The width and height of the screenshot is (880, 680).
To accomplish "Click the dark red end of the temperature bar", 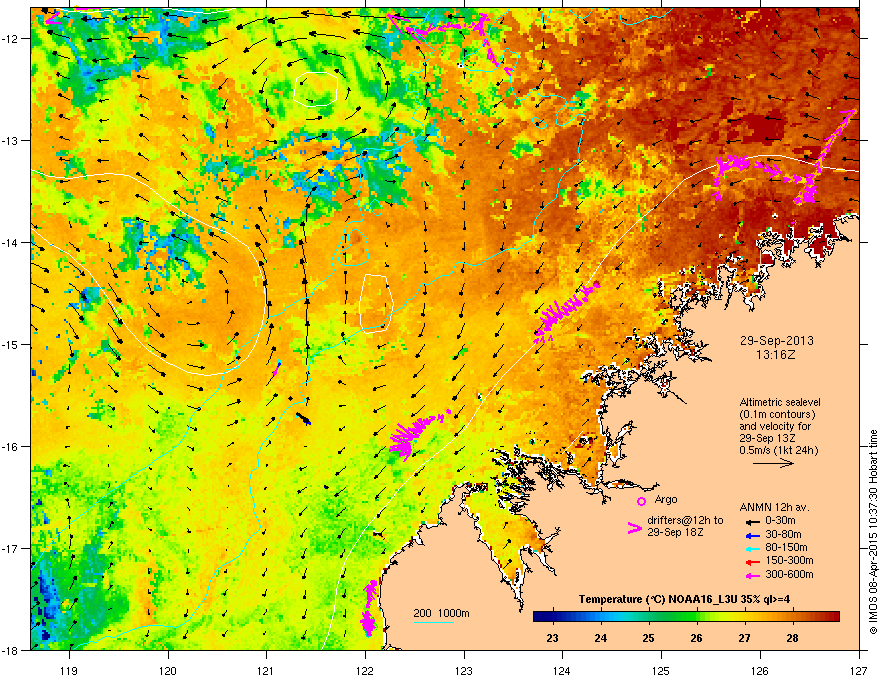I will [x=834, y=617].
